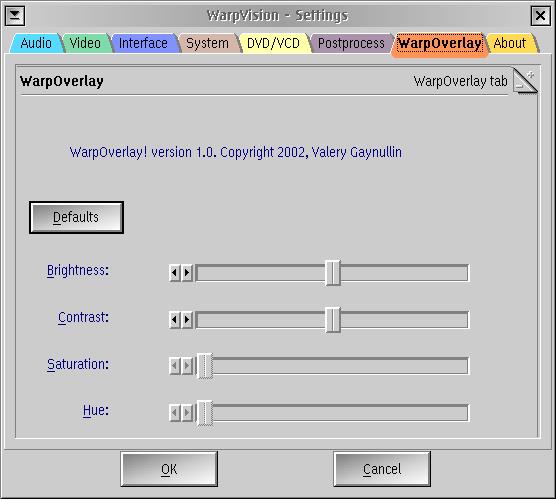Select the Interface tab
This screenshot has height=499, width=556.
[x=143, y=43]
